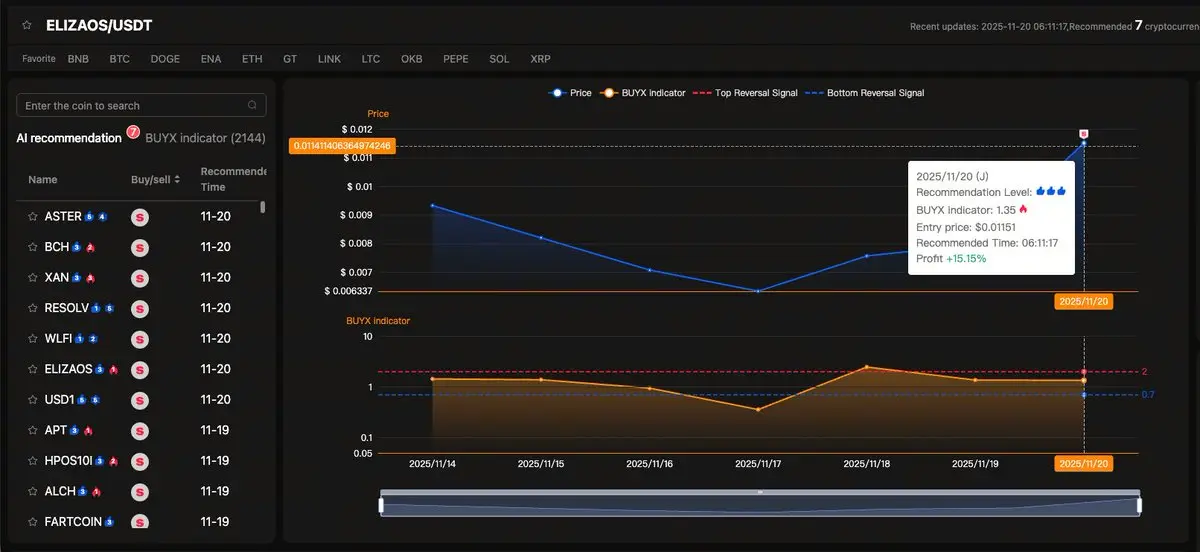Toggle Bottom Reversal Signal line in legend
The image size is (1200, 552).
pyautogui.click(x=865, y=93)
